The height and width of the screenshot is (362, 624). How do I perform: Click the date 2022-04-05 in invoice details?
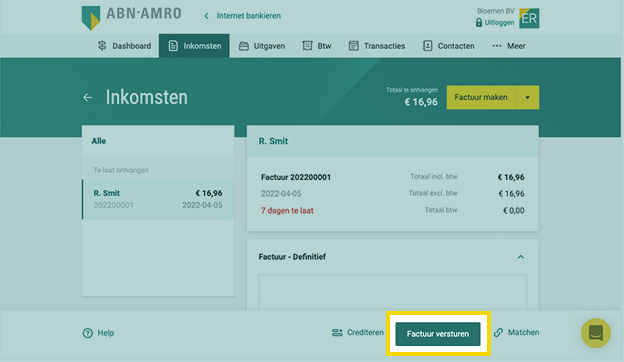281,194
